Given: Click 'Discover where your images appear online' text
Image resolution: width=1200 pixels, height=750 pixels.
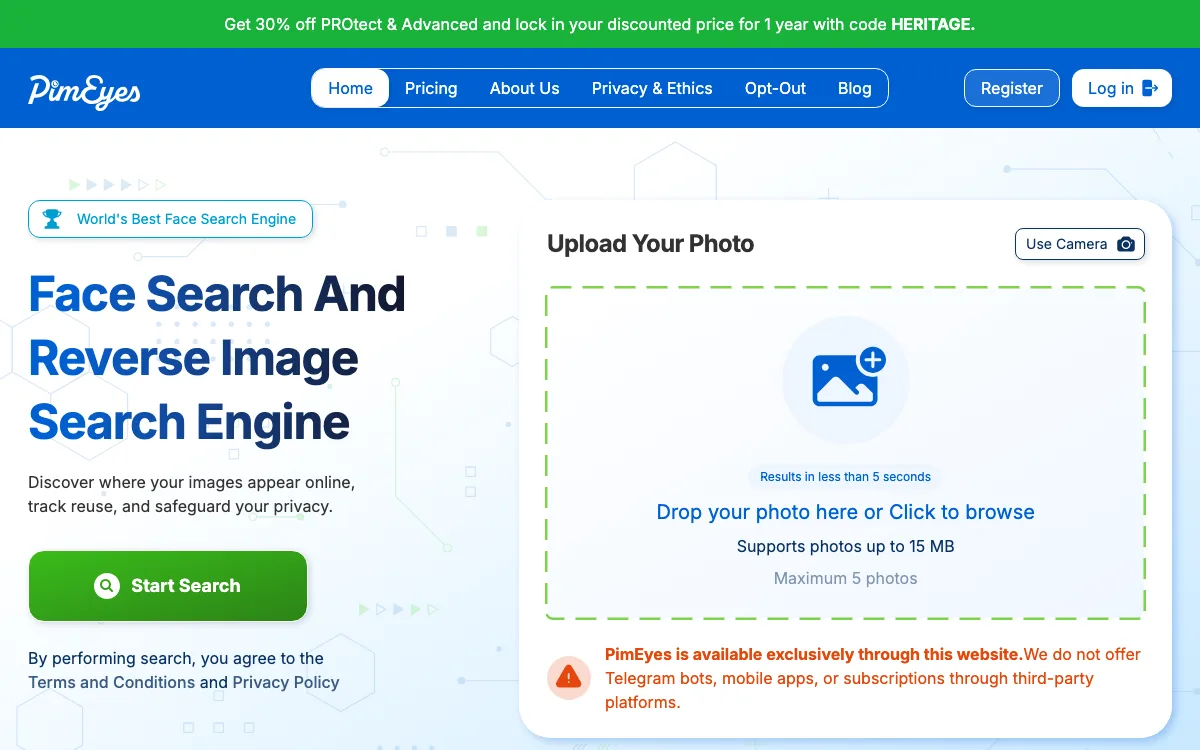Looking at the screenshot, I should click(191, 482).
